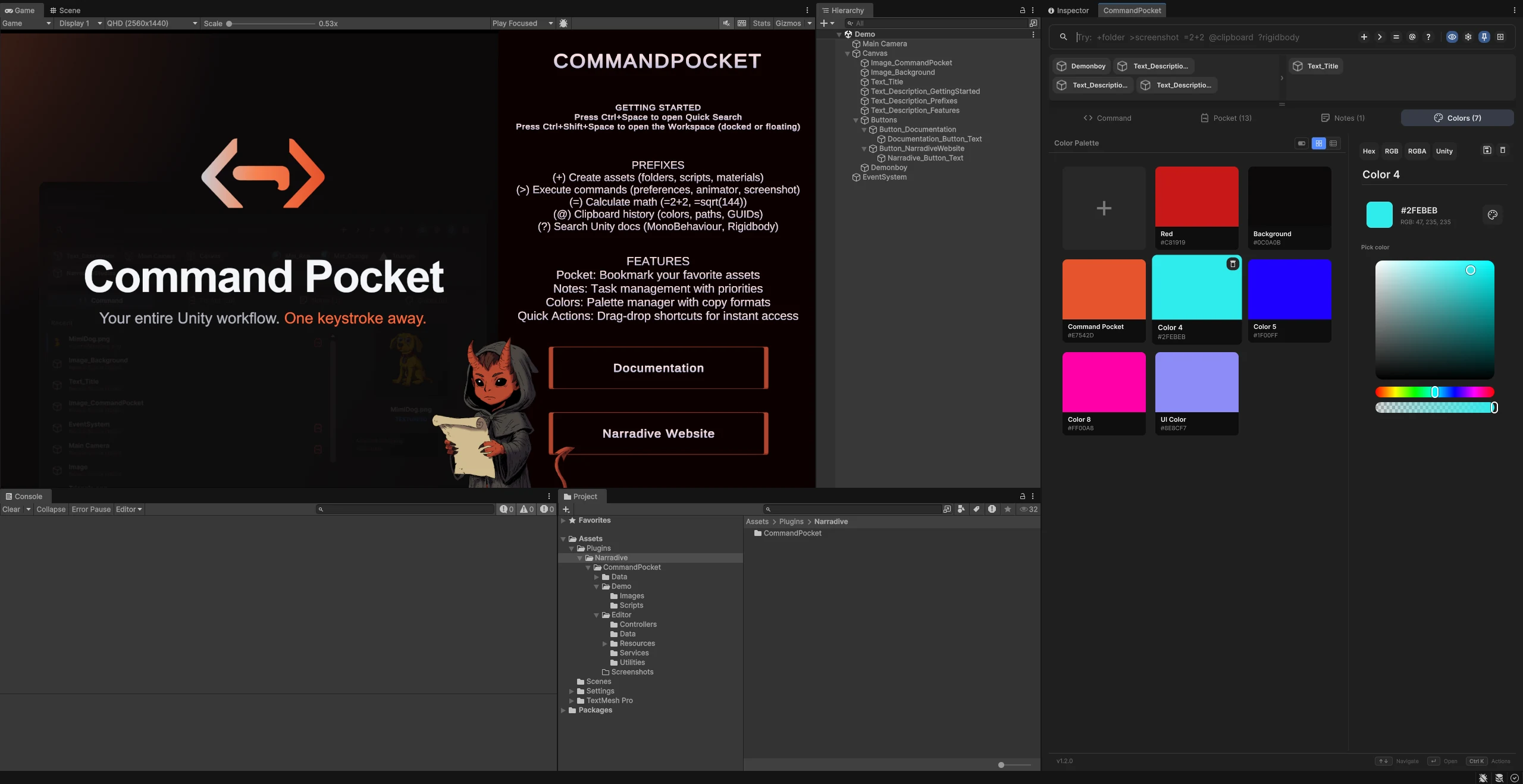
Task: Open the Game view bug debug icon
Action: 563,23
